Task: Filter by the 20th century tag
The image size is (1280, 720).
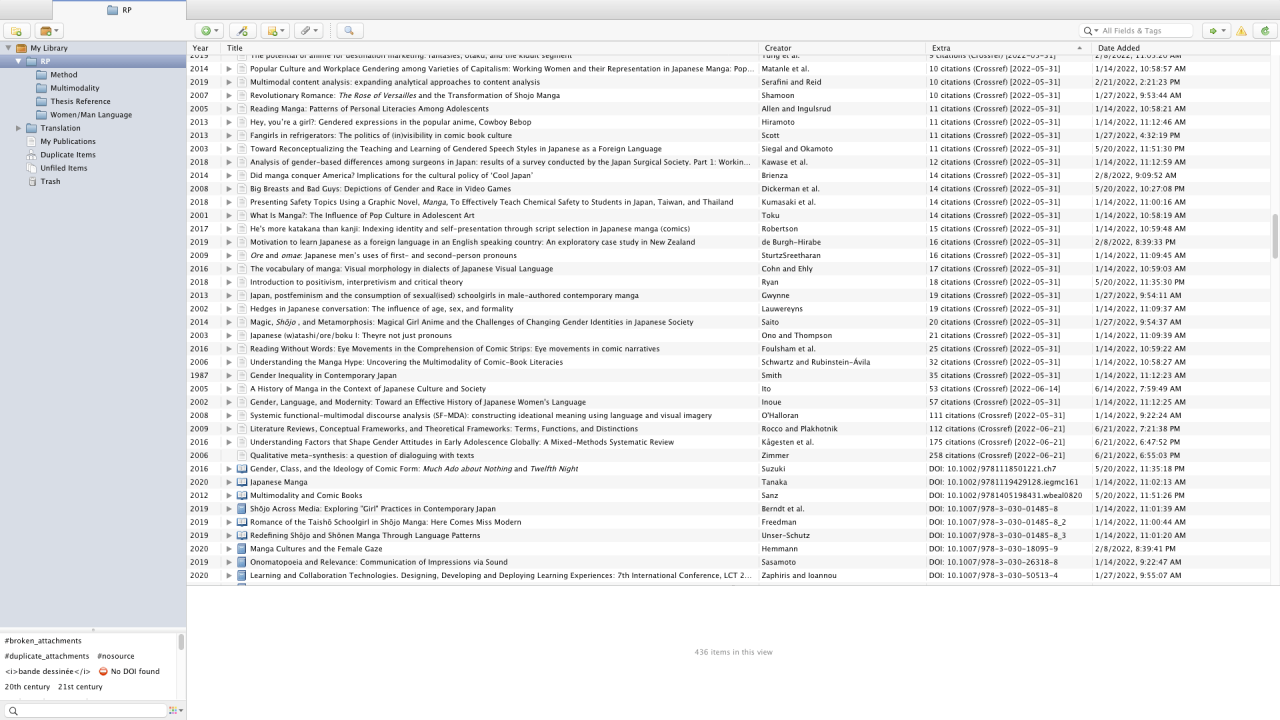Action: tap(27, 687)
